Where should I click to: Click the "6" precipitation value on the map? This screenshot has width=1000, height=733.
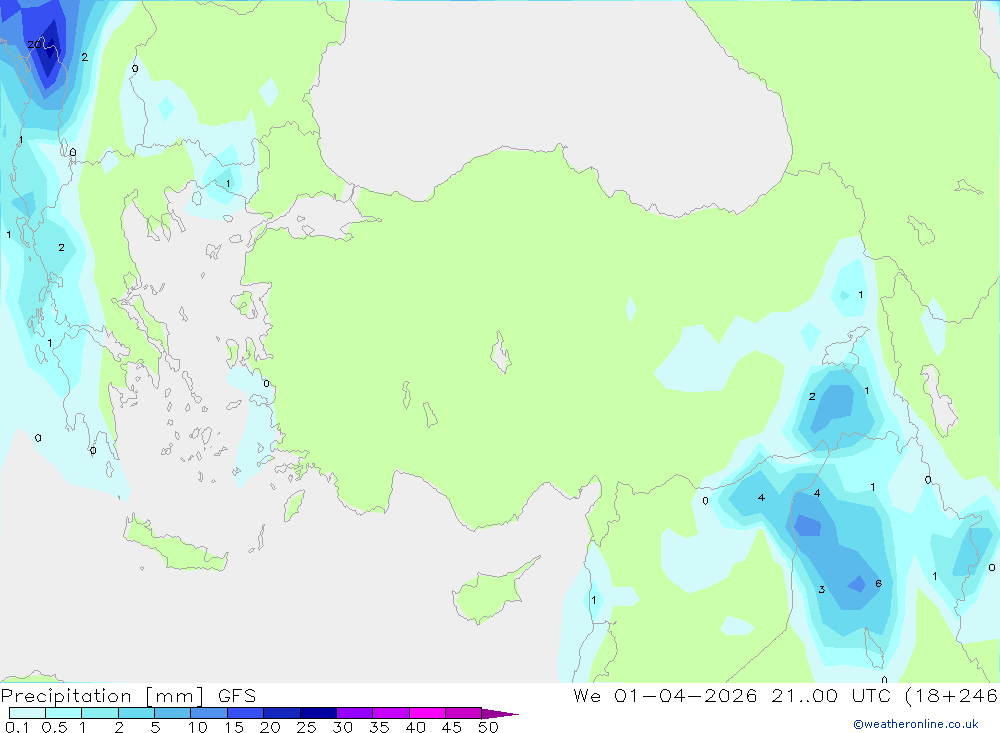click(x=878, y=583)
